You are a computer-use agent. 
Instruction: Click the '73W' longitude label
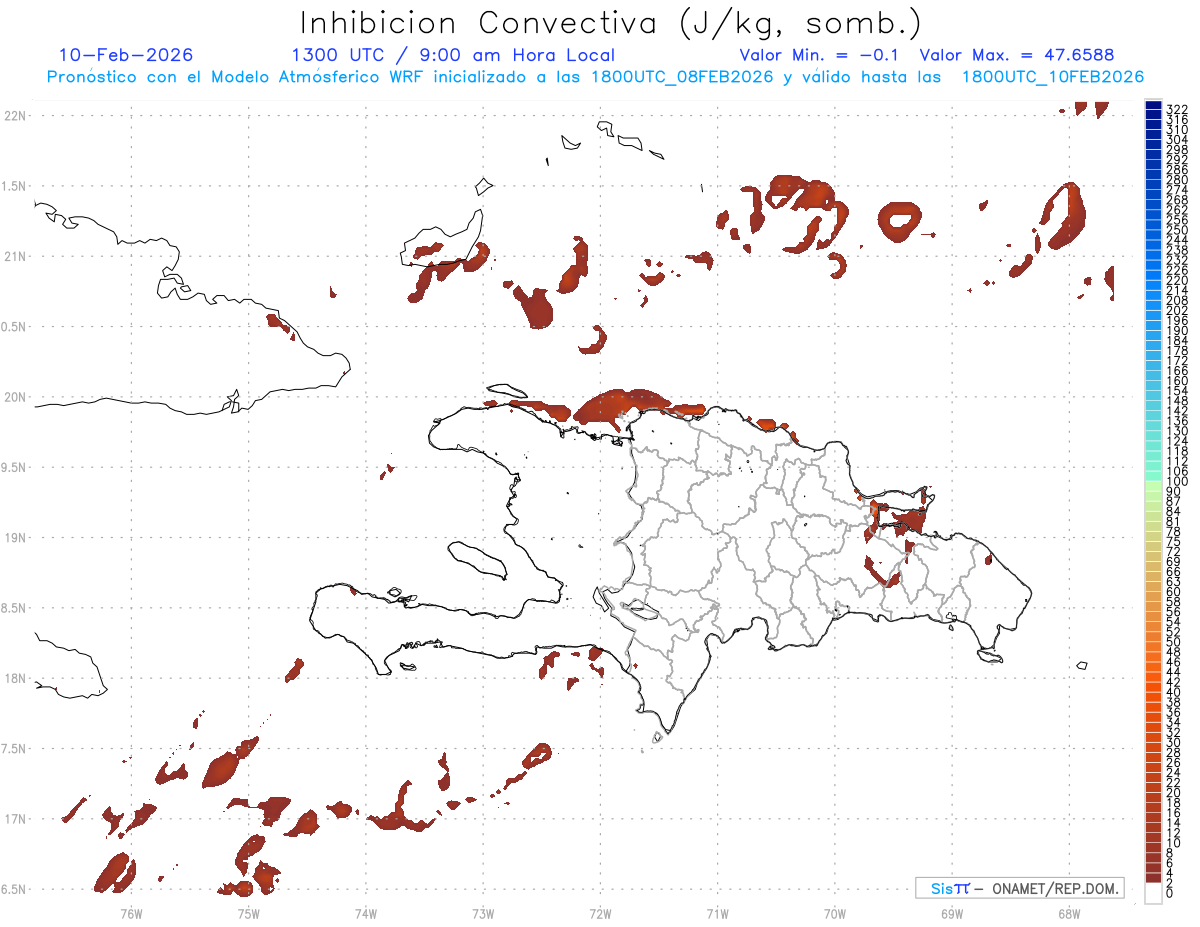click(483, 912)
